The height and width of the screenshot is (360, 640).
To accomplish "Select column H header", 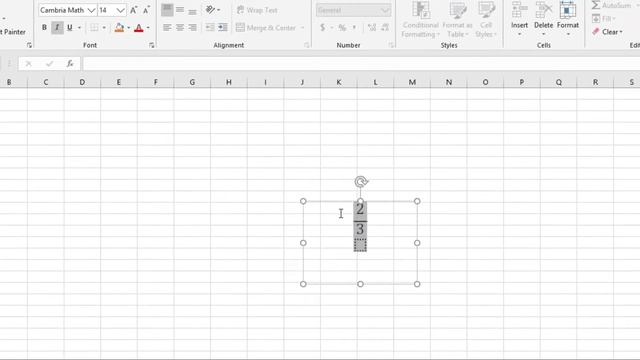I will pos(229,82).
